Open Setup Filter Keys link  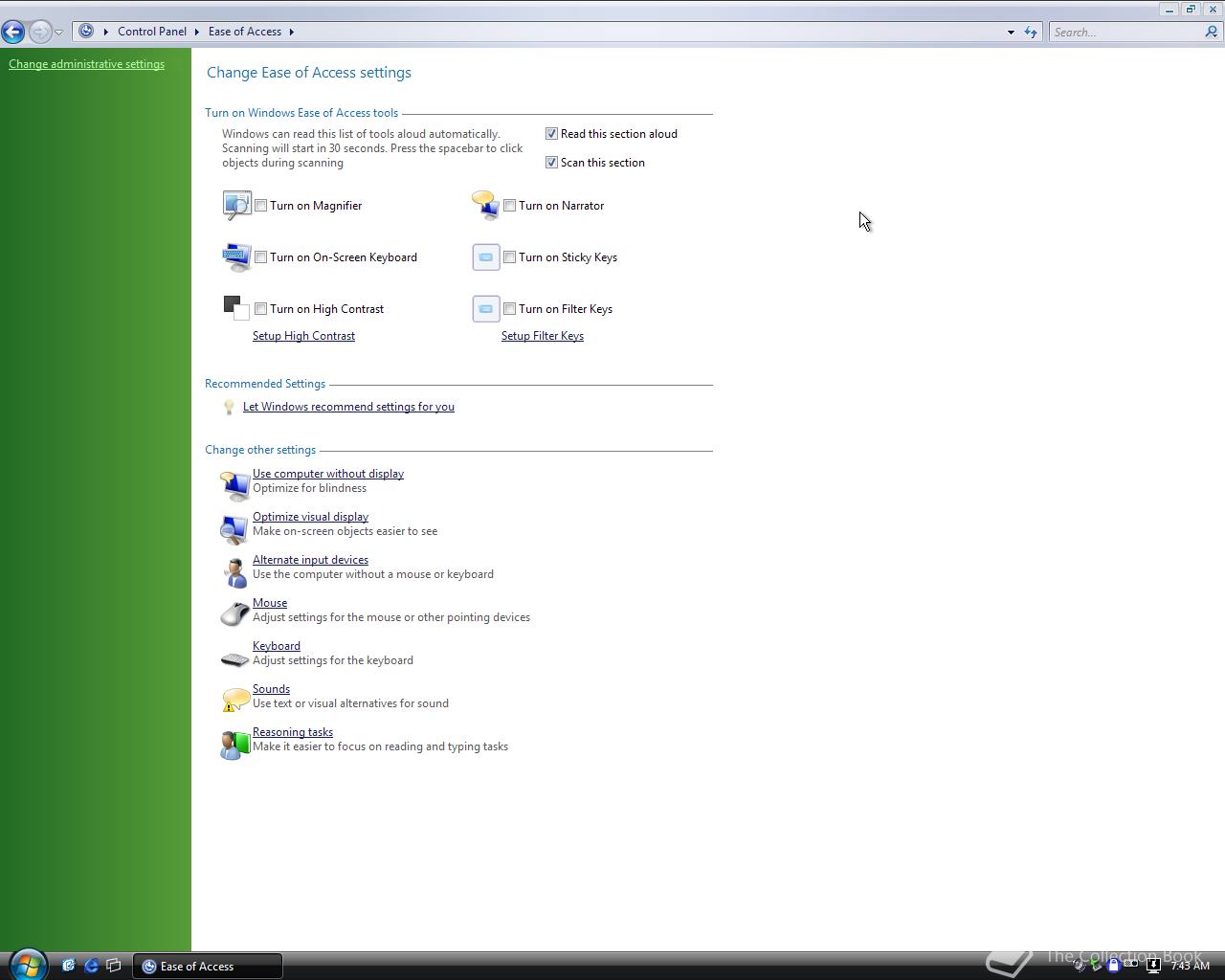click(x=543, y=336)
